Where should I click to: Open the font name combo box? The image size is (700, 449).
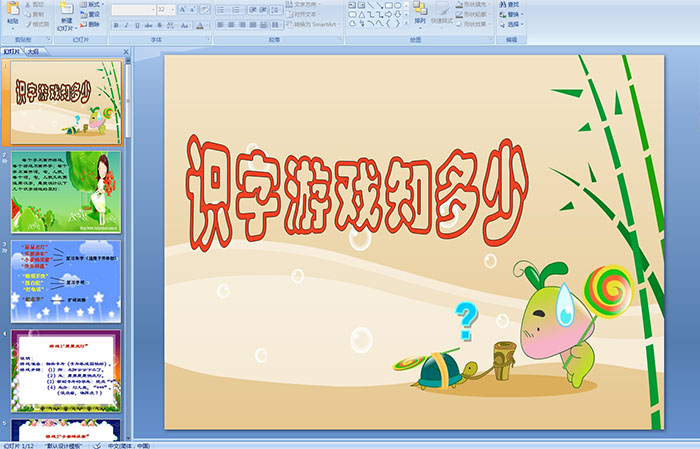click(133, 10)
